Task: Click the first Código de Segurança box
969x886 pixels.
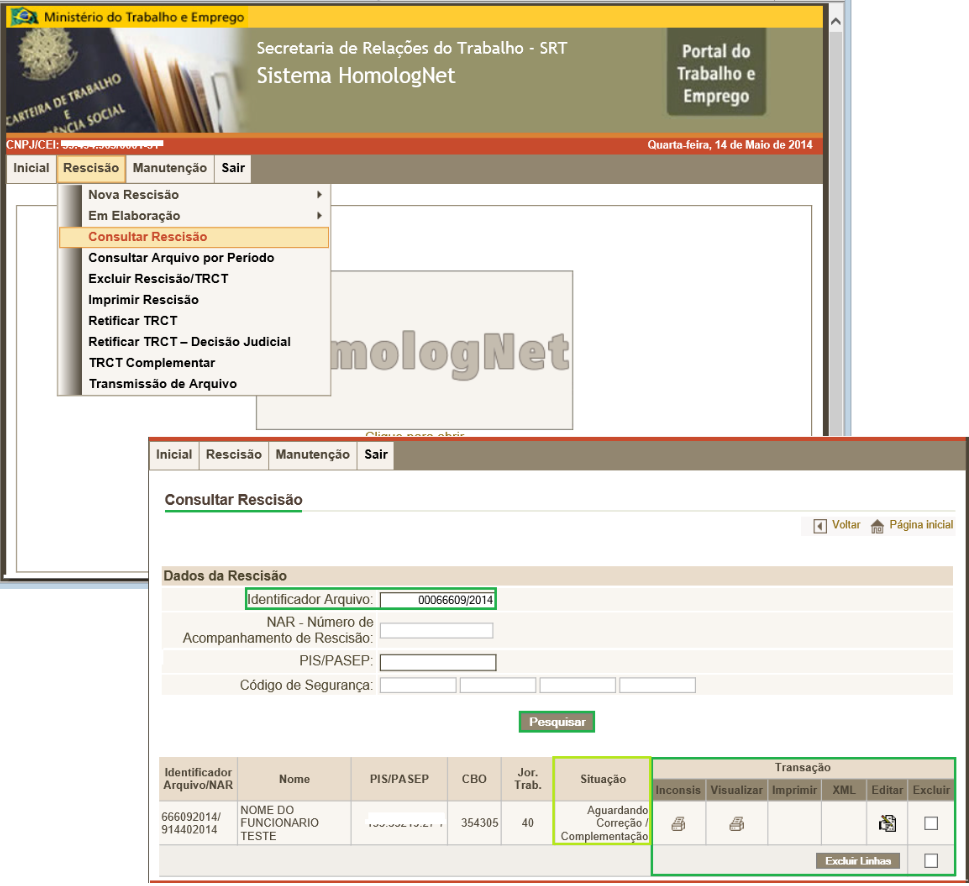Action: coord(418,685)
